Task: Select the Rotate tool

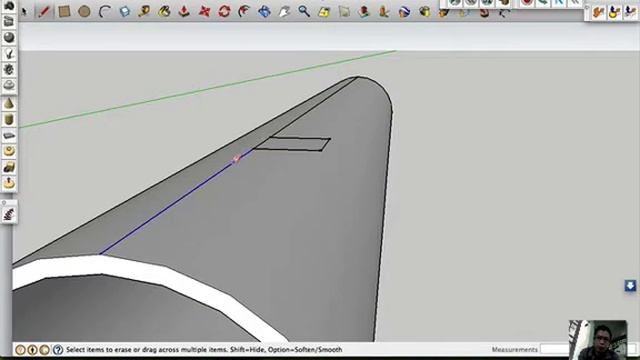Action: point(224,11)
